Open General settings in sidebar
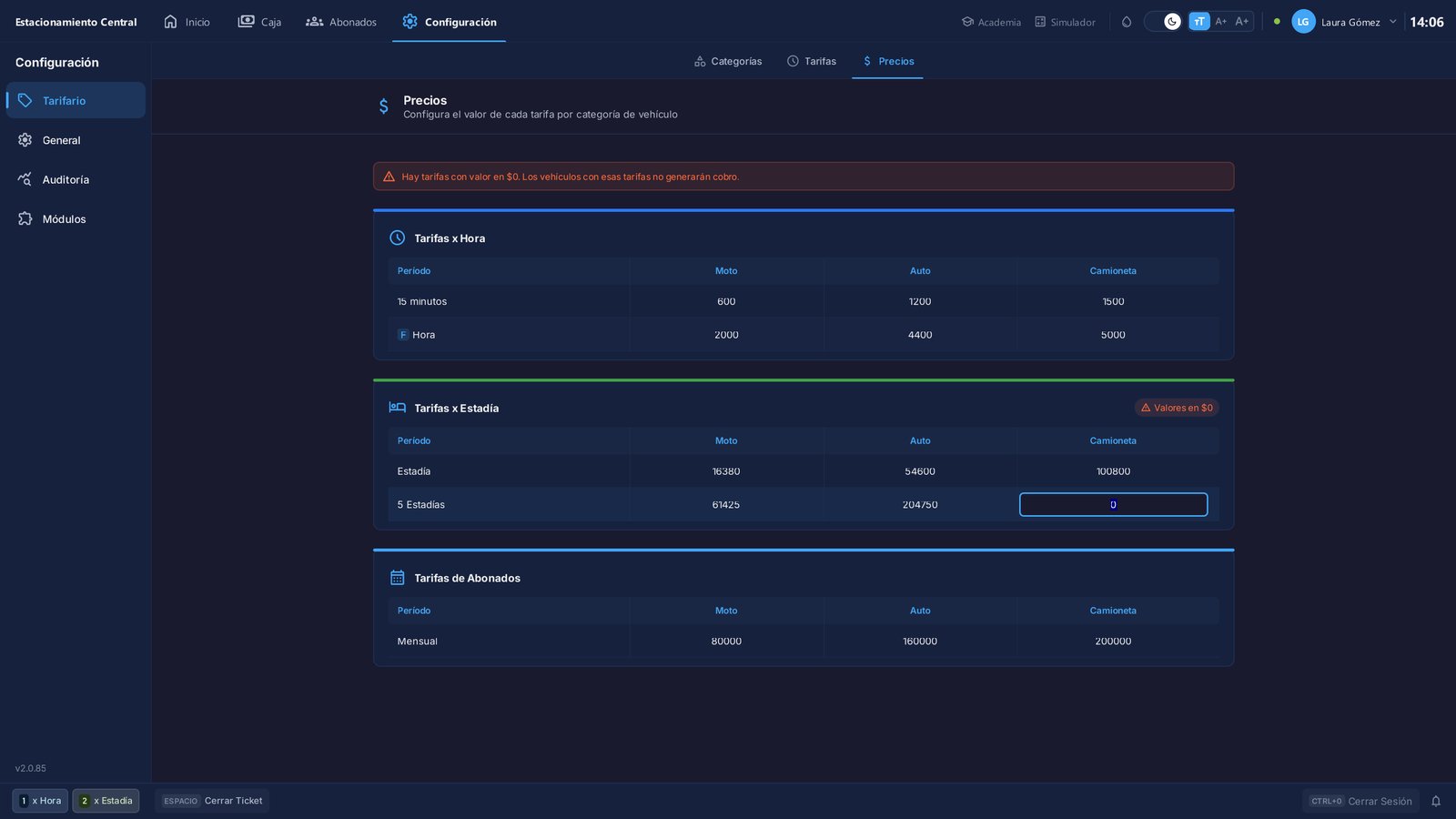1456x819 pixels. pos(76,140)
